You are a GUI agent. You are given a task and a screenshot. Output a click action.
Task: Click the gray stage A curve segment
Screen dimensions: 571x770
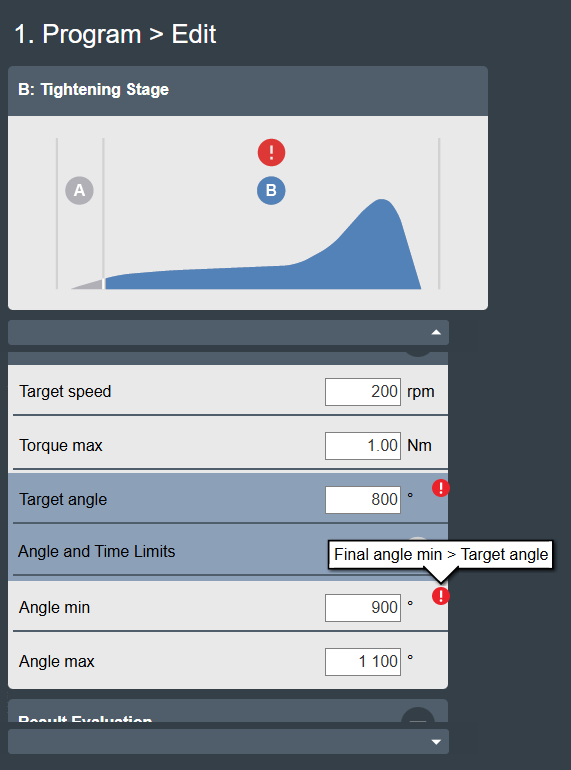(x=87, y=284)
